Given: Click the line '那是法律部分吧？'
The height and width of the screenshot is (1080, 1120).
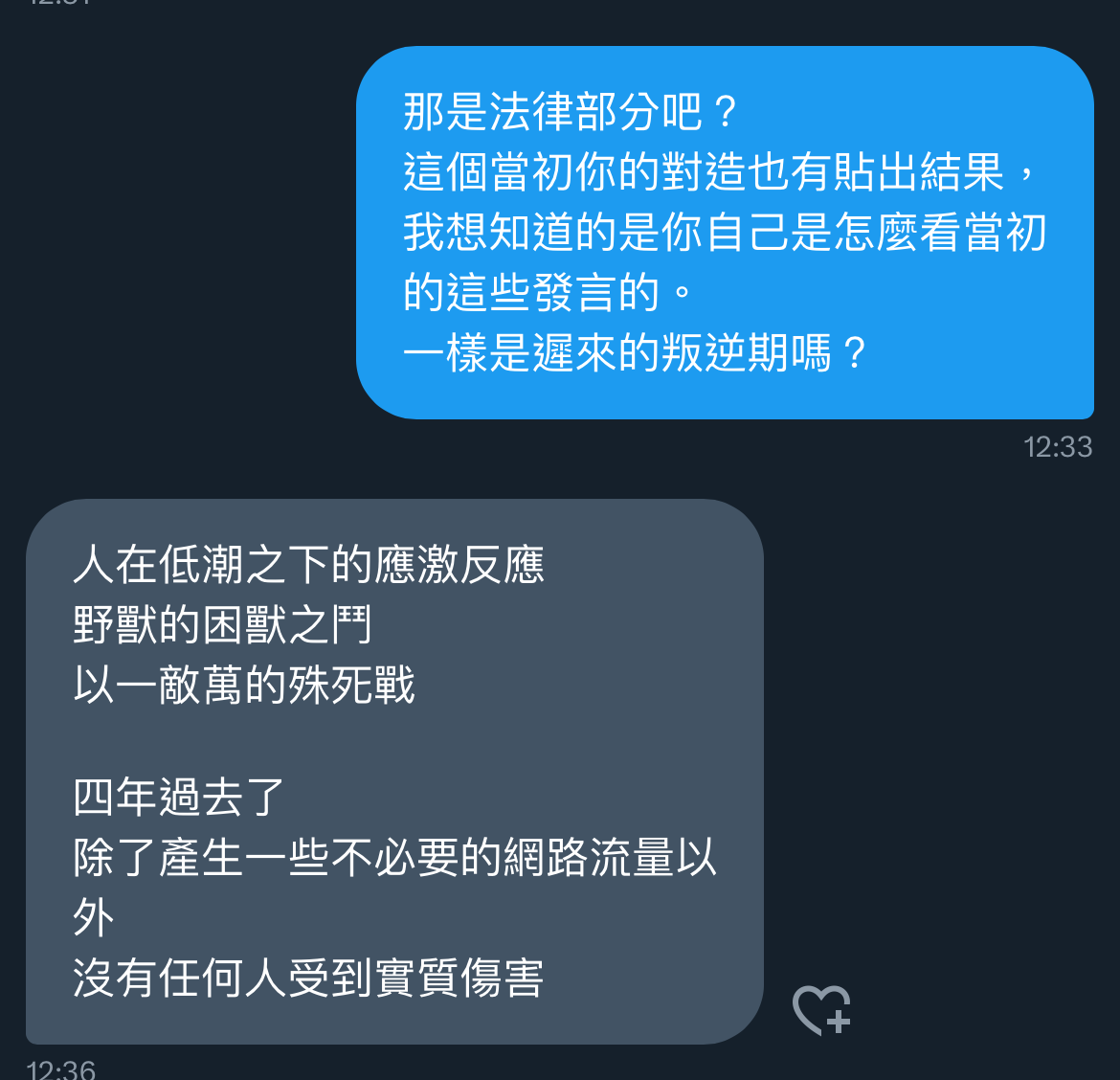Looking at the screenshot, I should (x=571, y=112).
